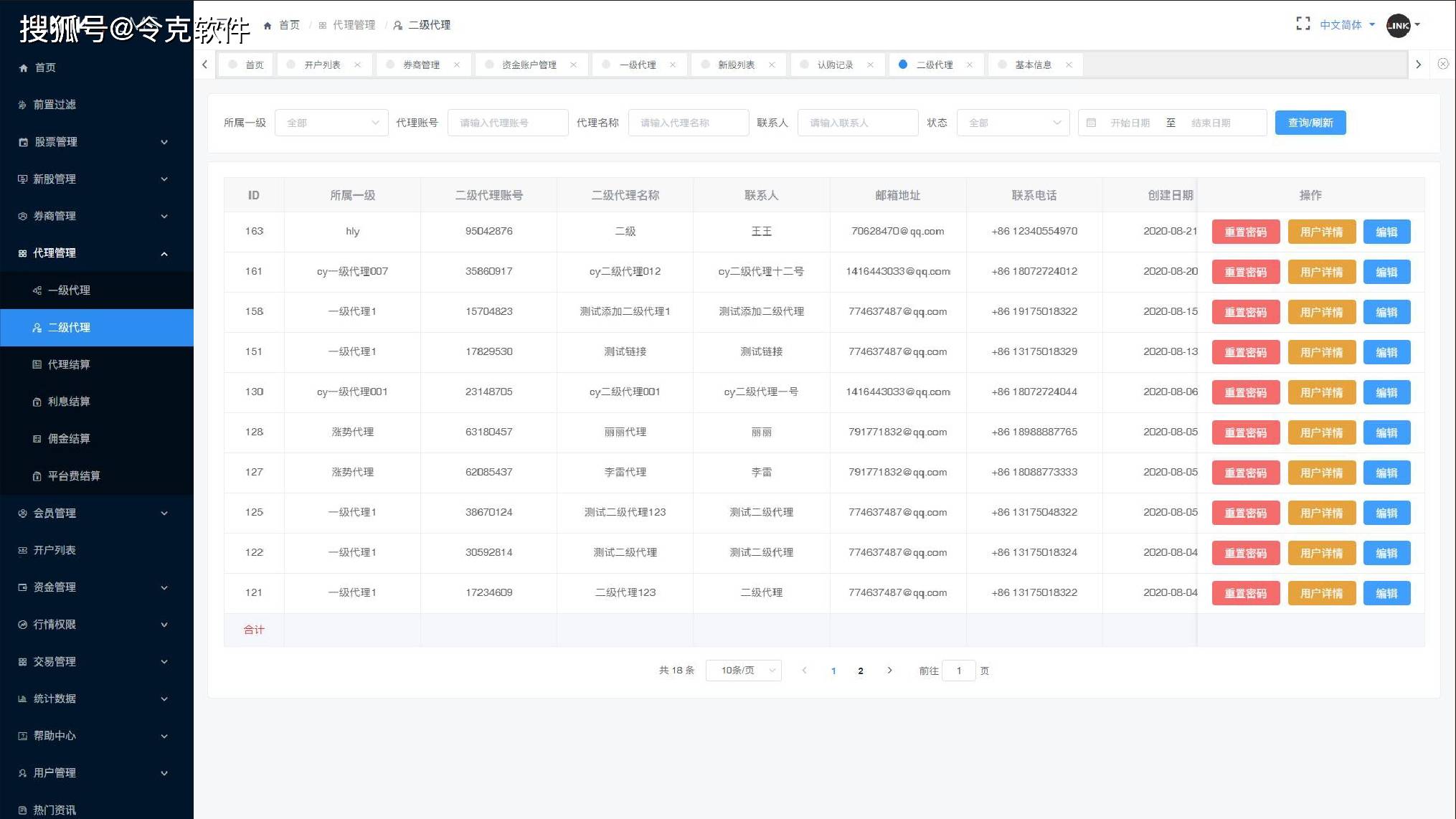Click email 70628470@qq.com cell
The image size is (1456, 819).
[x=897, y=231]
